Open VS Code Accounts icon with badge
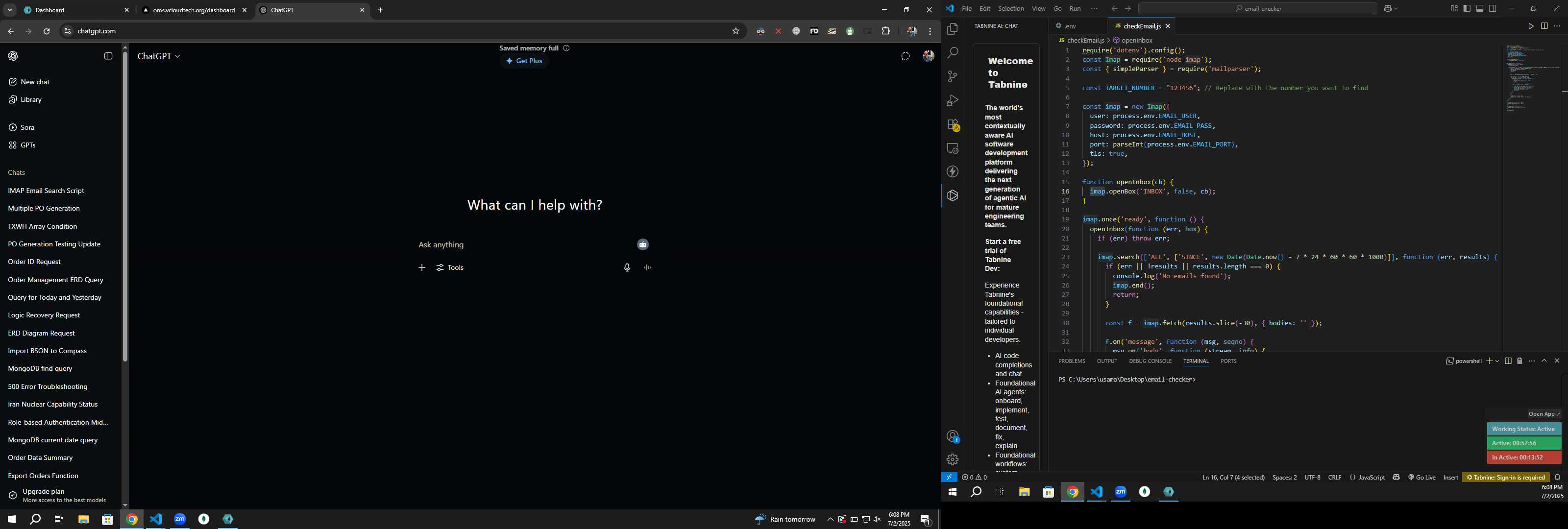Image resolution: width=1568 pixels, height=529 pixels. click(953, 436)
